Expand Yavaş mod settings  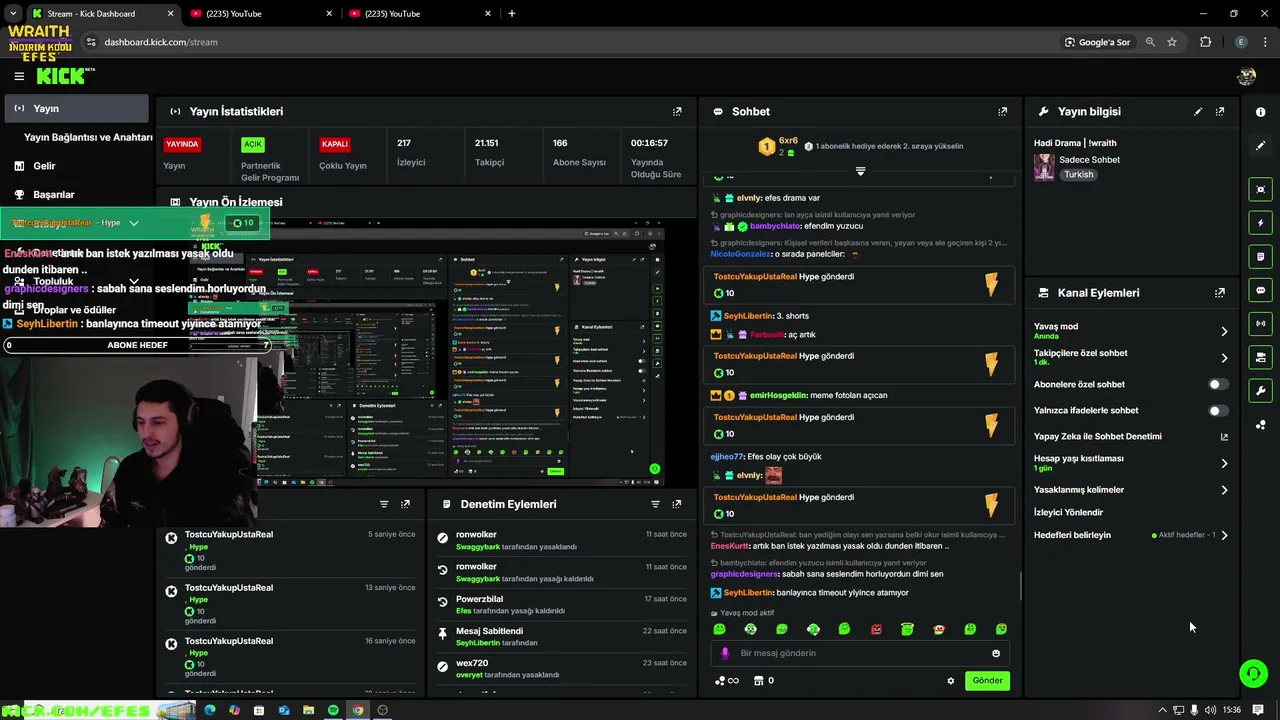pos(1224,331)
